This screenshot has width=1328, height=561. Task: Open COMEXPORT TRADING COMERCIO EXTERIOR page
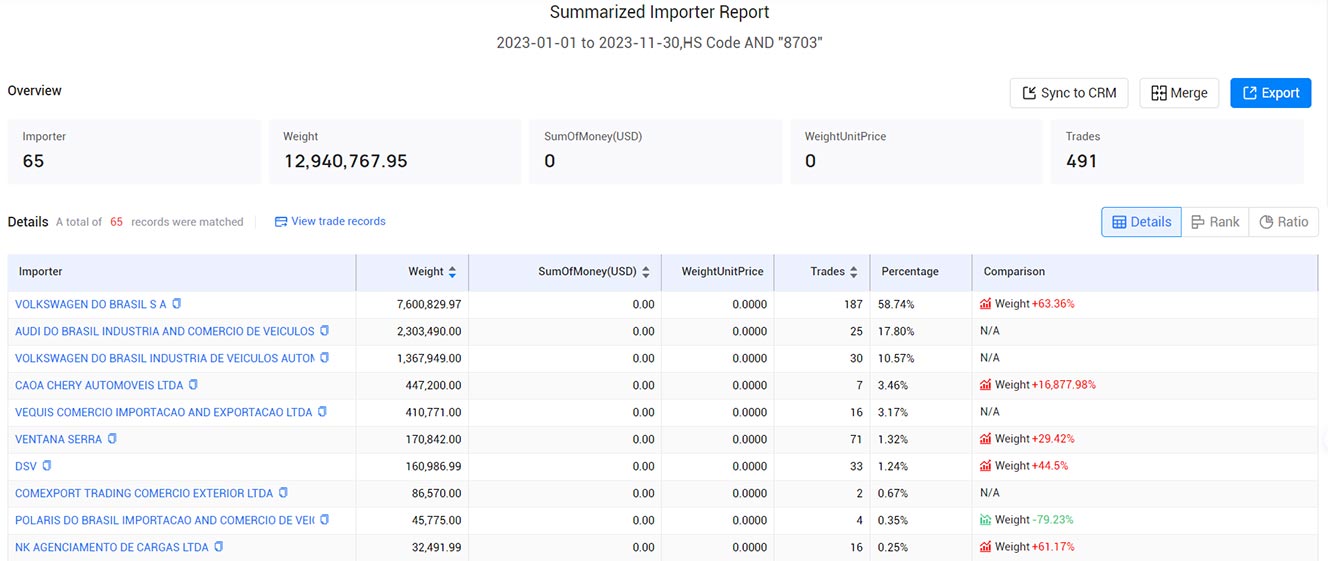click(144, 493)
